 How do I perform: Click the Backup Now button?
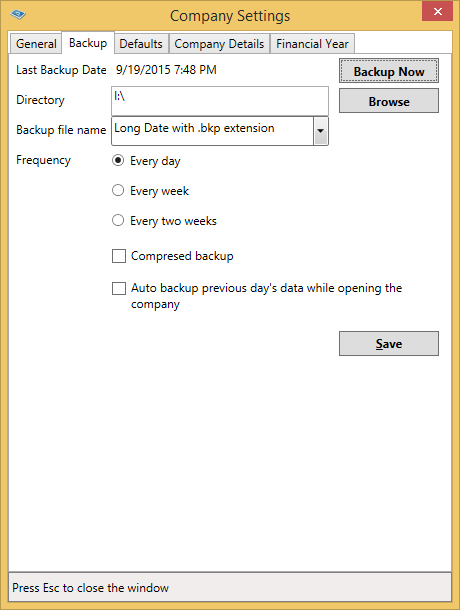click(389, 71)
